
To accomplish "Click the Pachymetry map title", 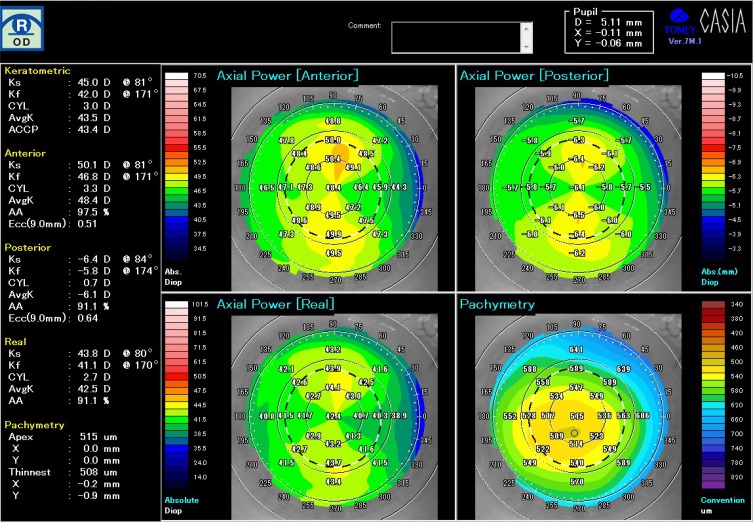I will (497, 304).
